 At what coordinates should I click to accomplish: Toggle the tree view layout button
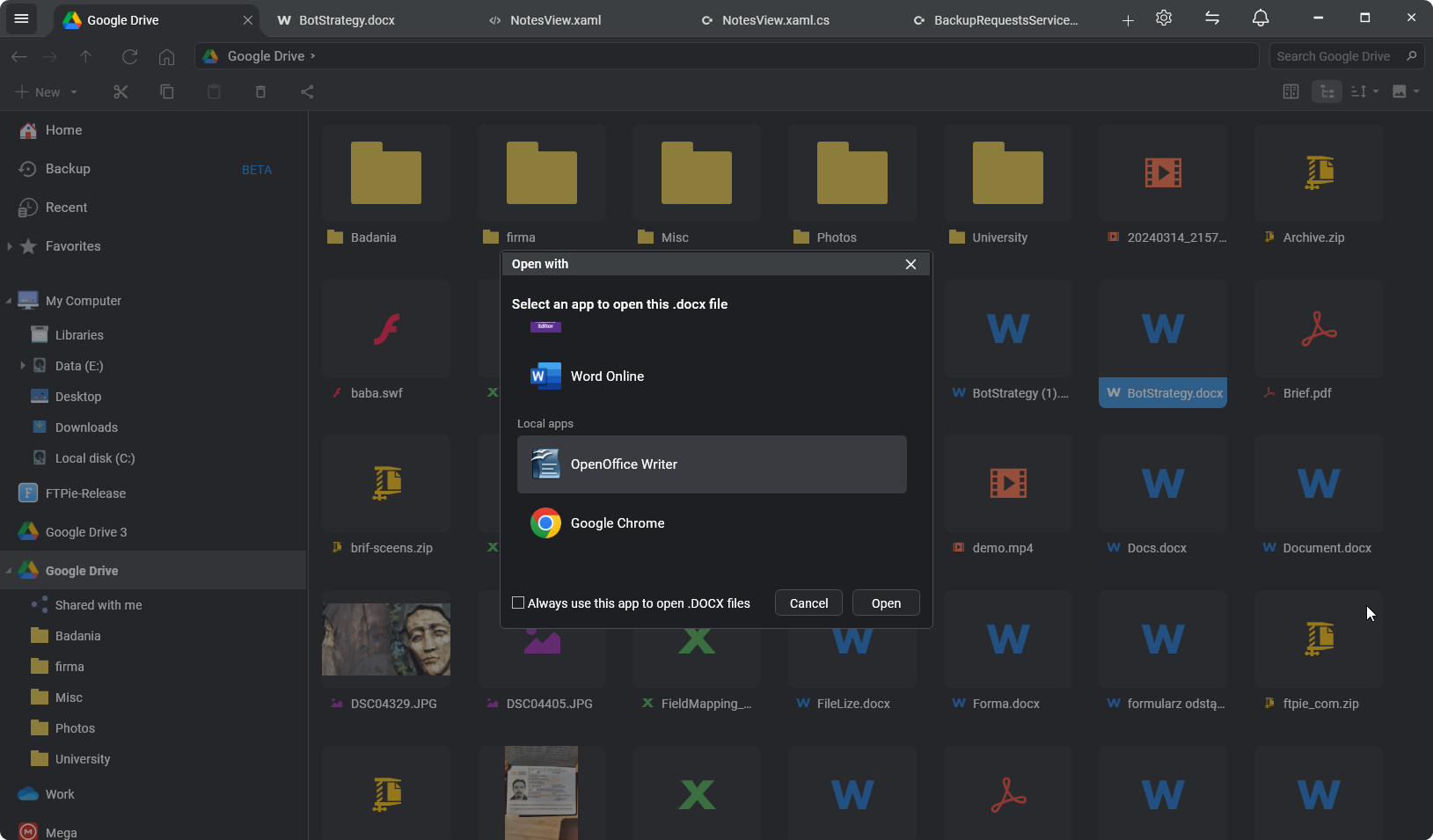(1327, 91)
